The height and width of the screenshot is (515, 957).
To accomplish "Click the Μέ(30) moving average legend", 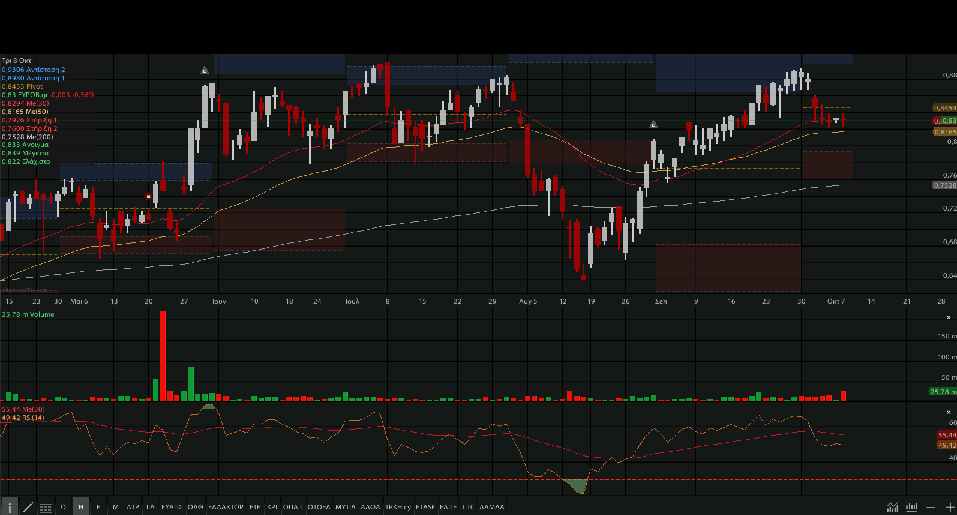I will (25, 104).
